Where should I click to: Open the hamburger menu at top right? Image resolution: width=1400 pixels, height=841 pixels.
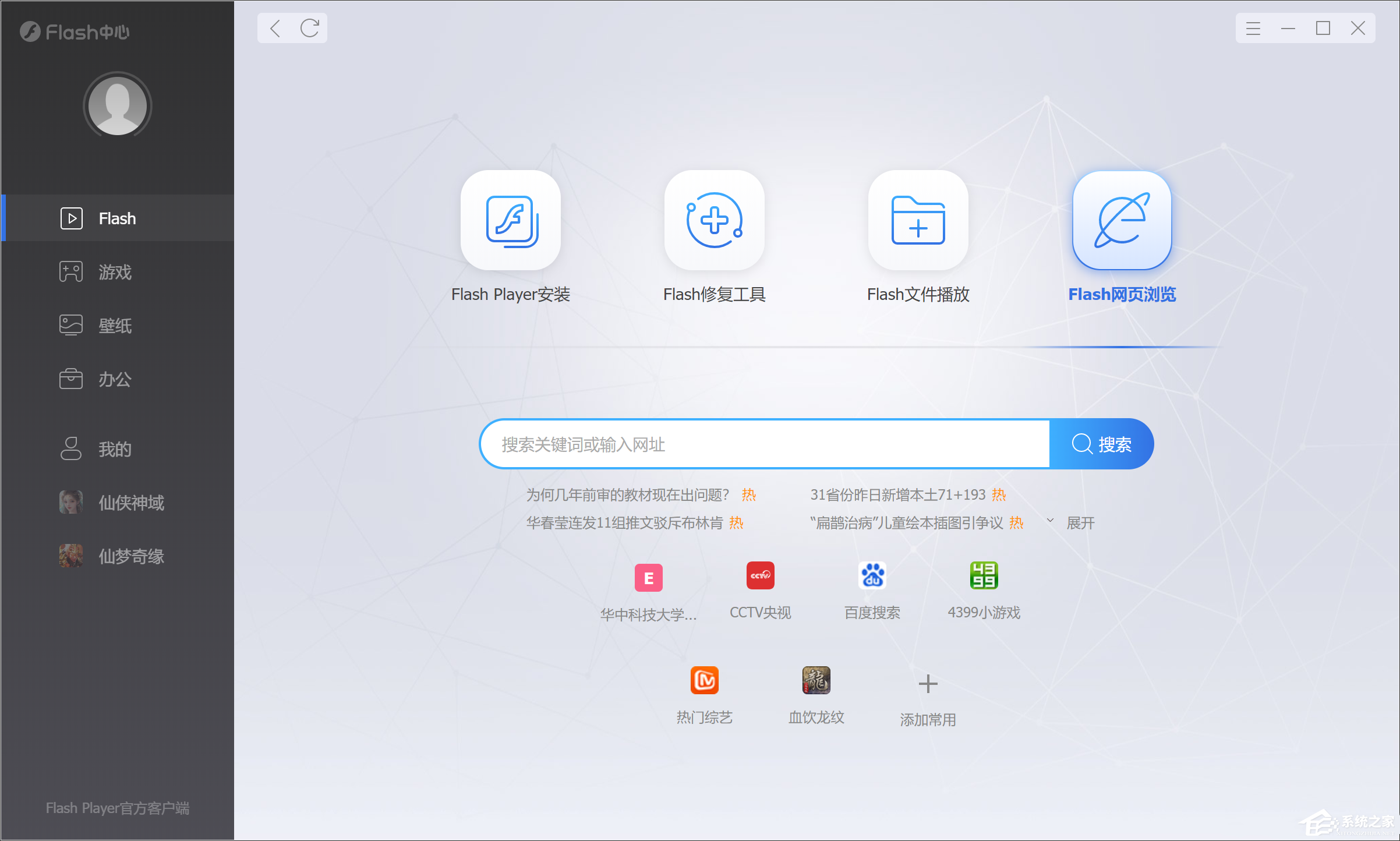pyautogui.click(x=1253, y=28)
